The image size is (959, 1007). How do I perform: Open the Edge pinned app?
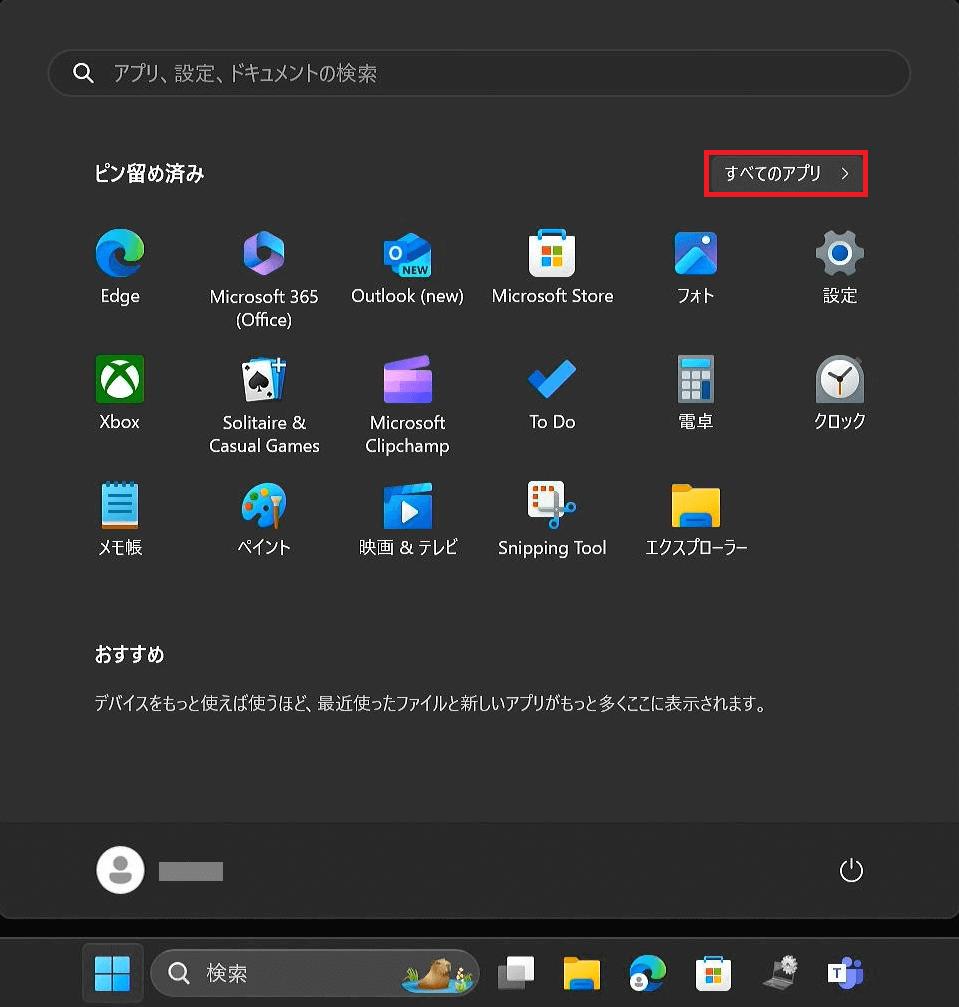[x=120, y=268]
